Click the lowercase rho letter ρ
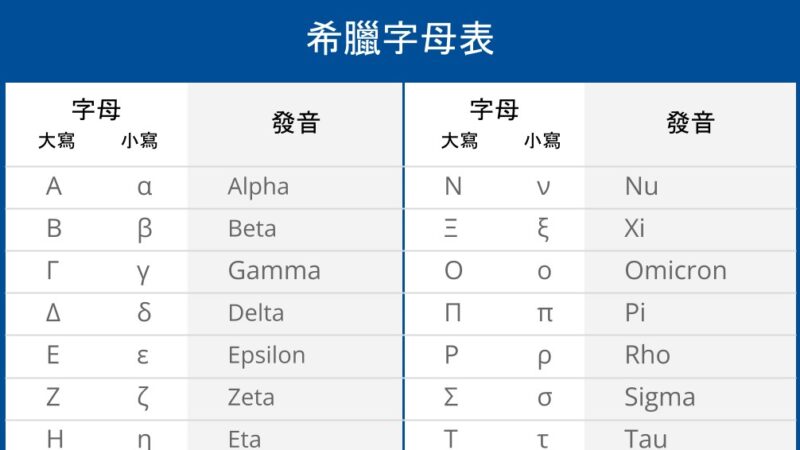The width and height of the screenshot is (800, 450). 544,357
